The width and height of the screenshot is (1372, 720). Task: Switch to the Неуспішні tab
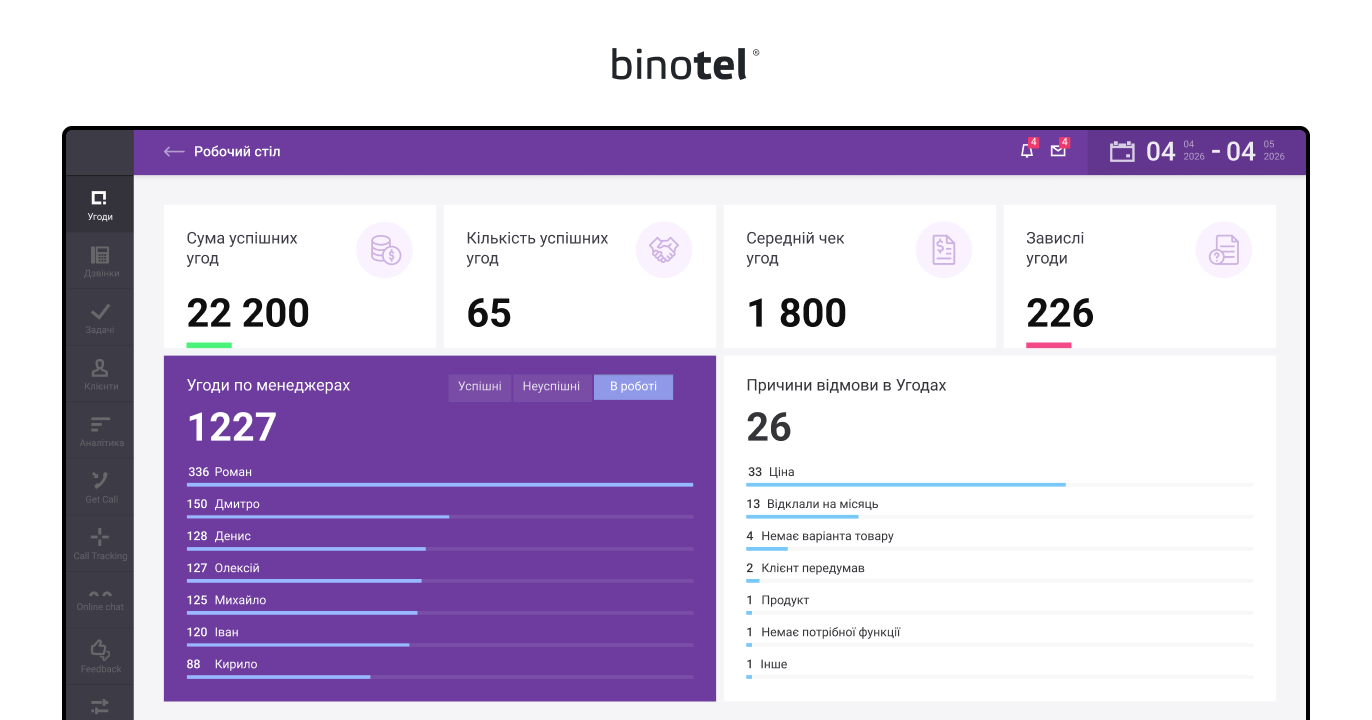click(x=551, y=387)
